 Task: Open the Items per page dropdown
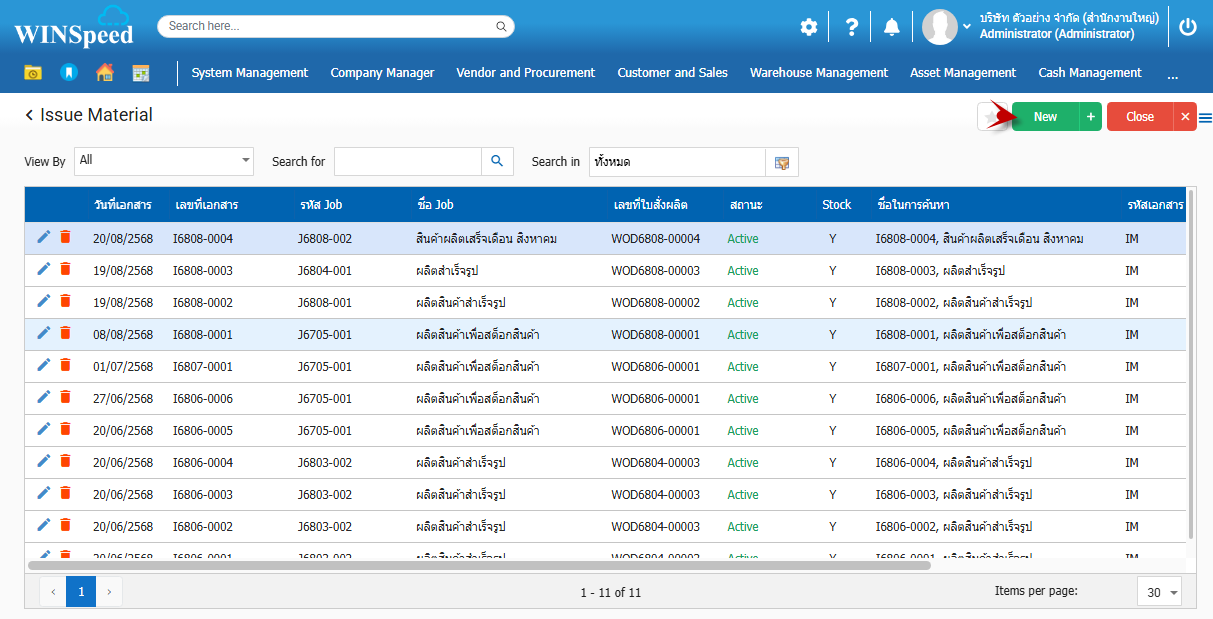pyautogui.click(x=1159, y=592)
